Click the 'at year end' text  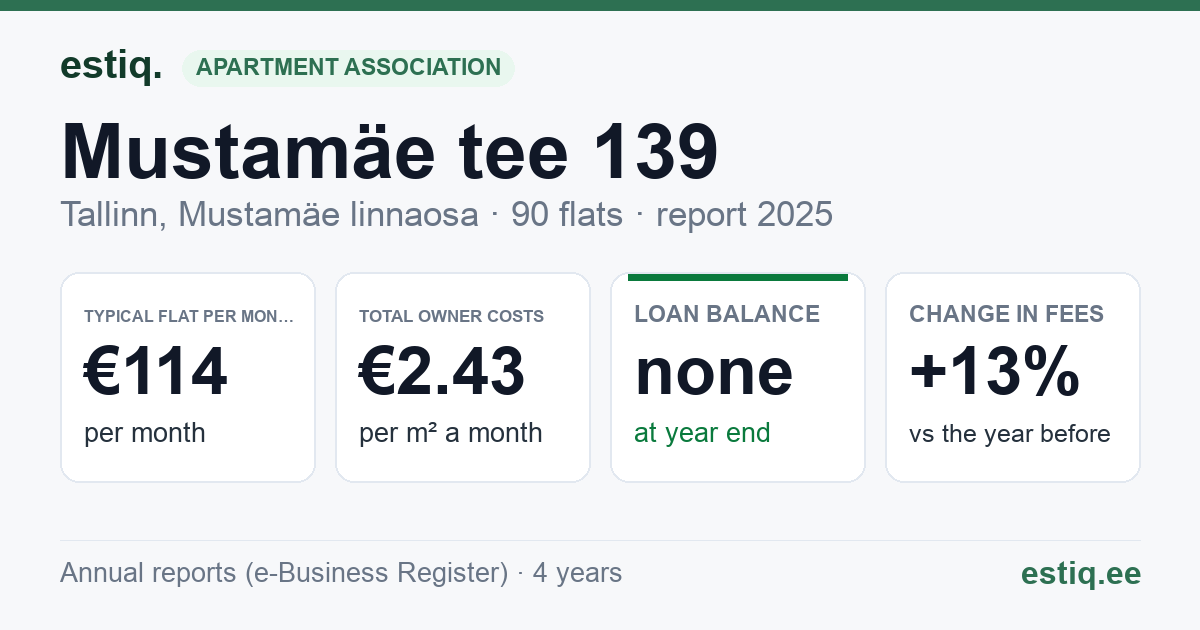pyautogui.click(x=702, y=433)
